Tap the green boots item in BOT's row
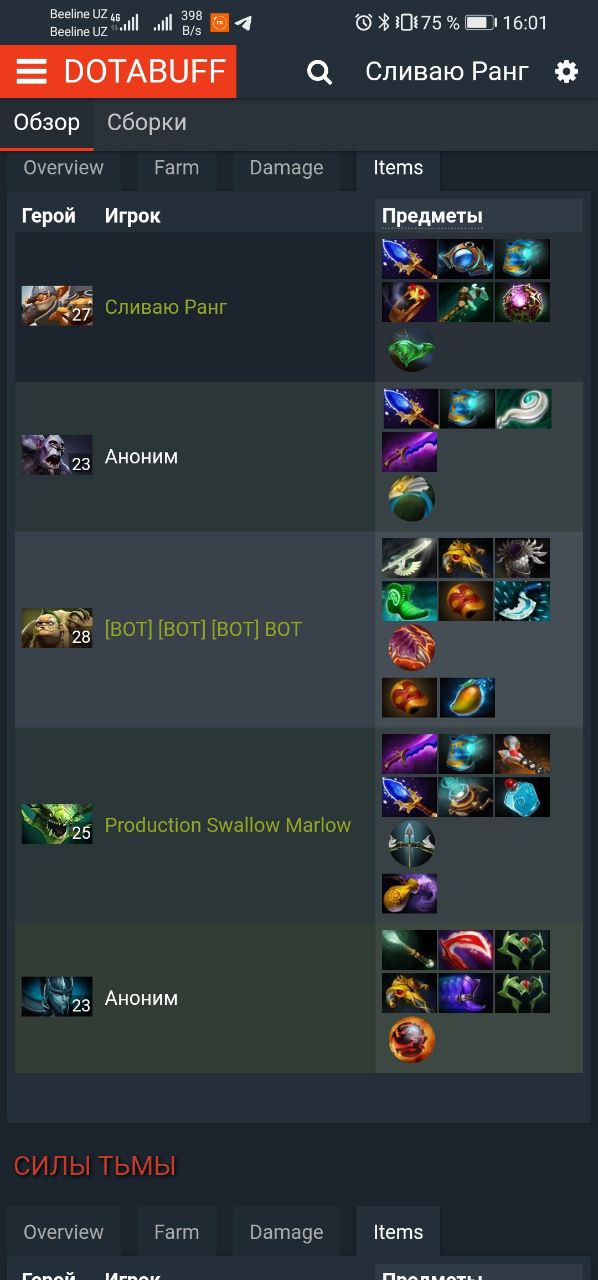 [x=409, y=601]
